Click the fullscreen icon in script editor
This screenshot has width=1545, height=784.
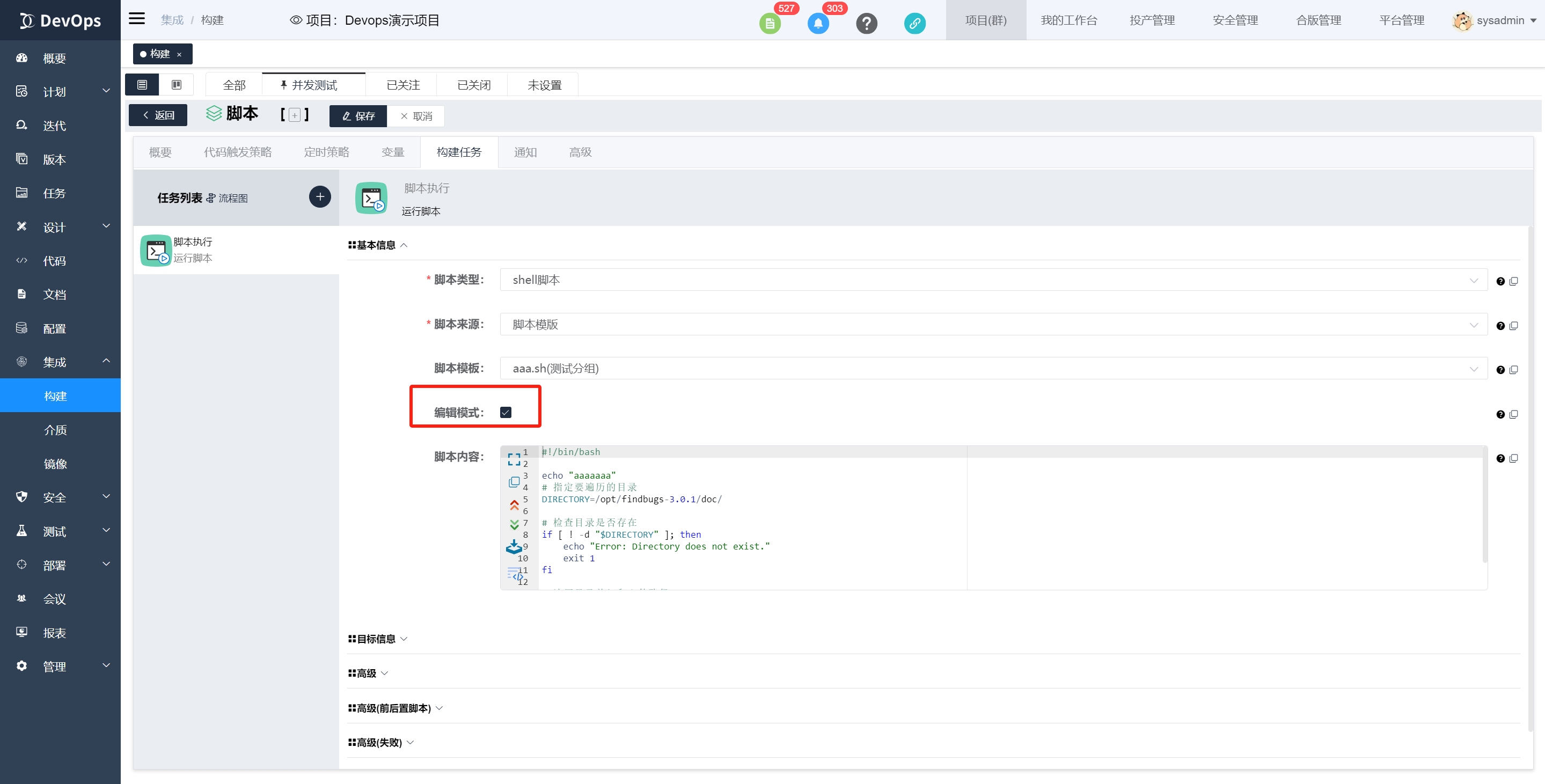pyautogui.click(x=514, y=459)
